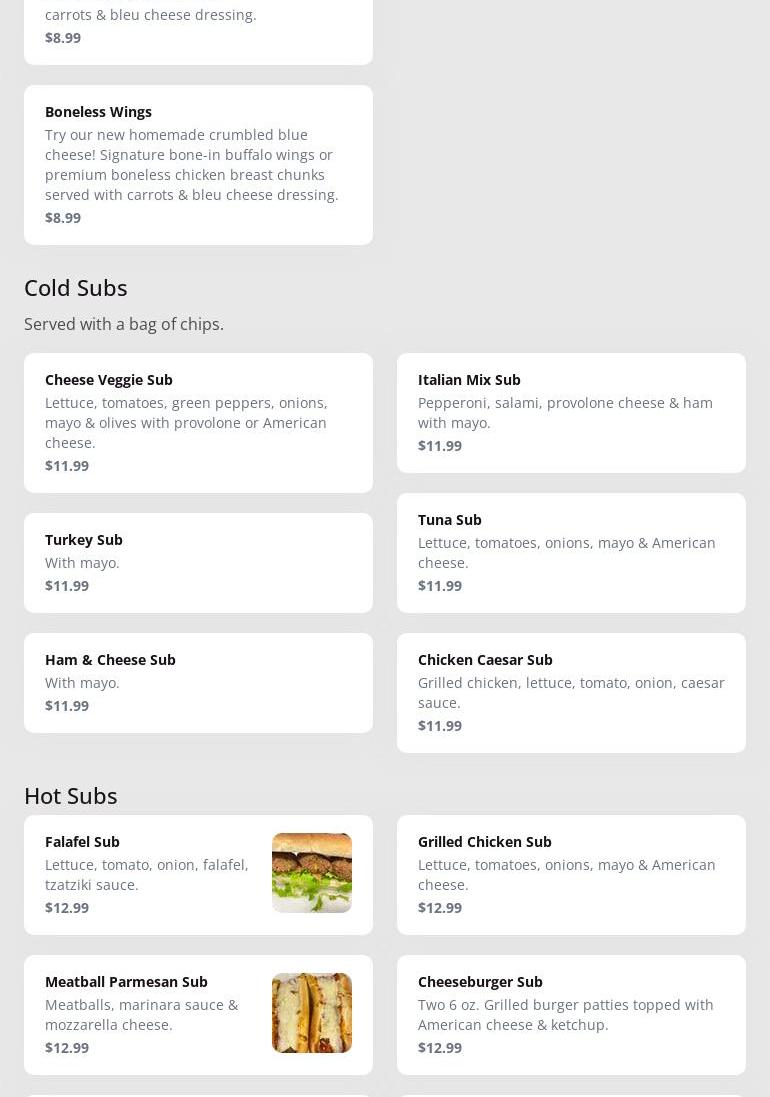The height and width of the screenshot is (1097, 770).
Task: Click the Cold Subs section heading
Action: [x=76, y=288]
